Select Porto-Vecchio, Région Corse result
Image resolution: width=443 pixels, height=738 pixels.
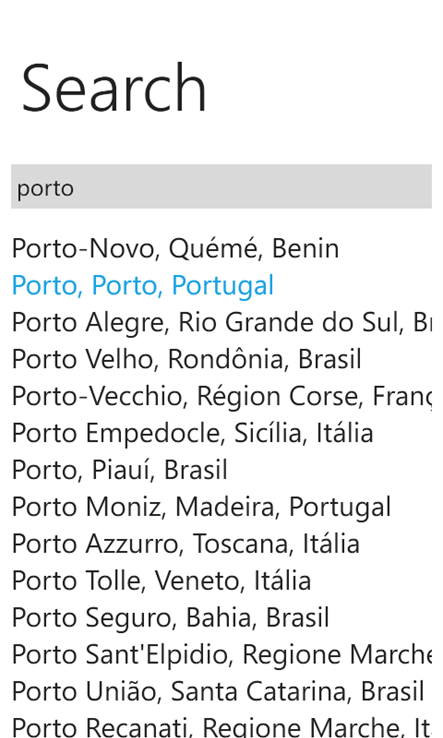221,396
